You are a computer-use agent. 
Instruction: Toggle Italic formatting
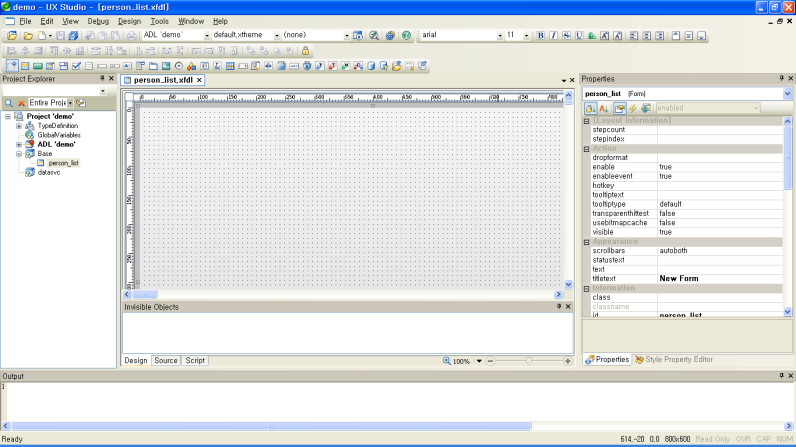click(553, 36)
